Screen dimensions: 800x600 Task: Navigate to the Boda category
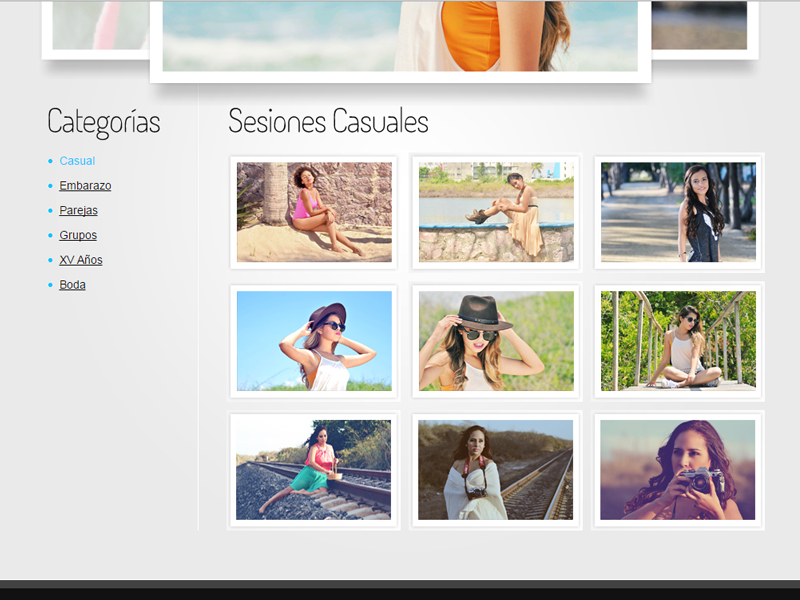coord(72,285)
